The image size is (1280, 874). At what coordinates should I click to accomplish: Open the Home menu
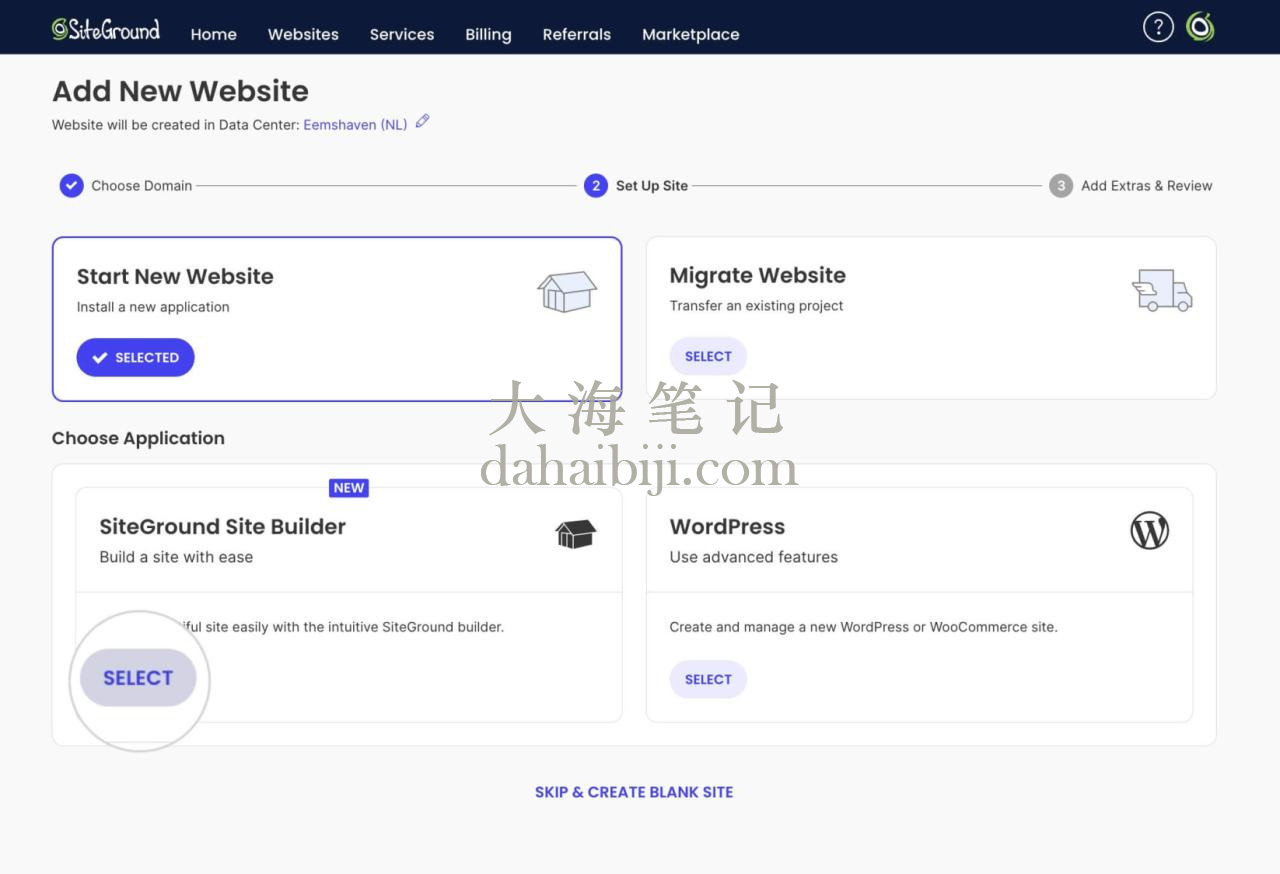point(214,34)
